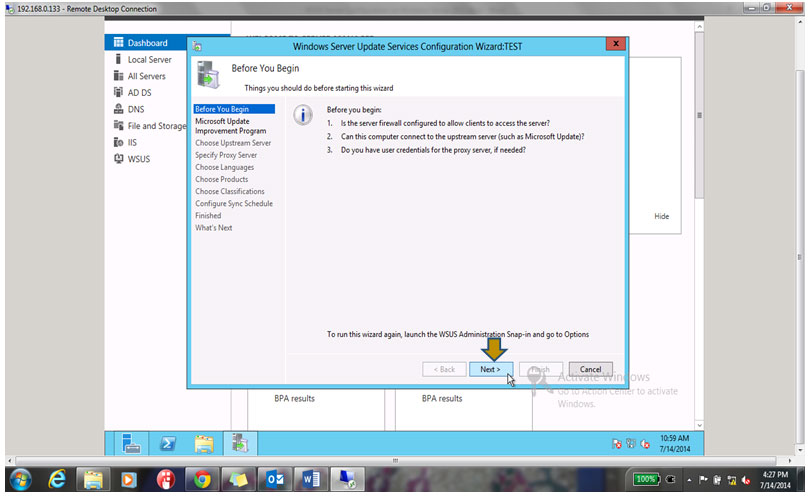The height and width of the screenshot is (501, 809).
Task: Show hidden local tray icons arrow
Action: click(x=689, y=480)
